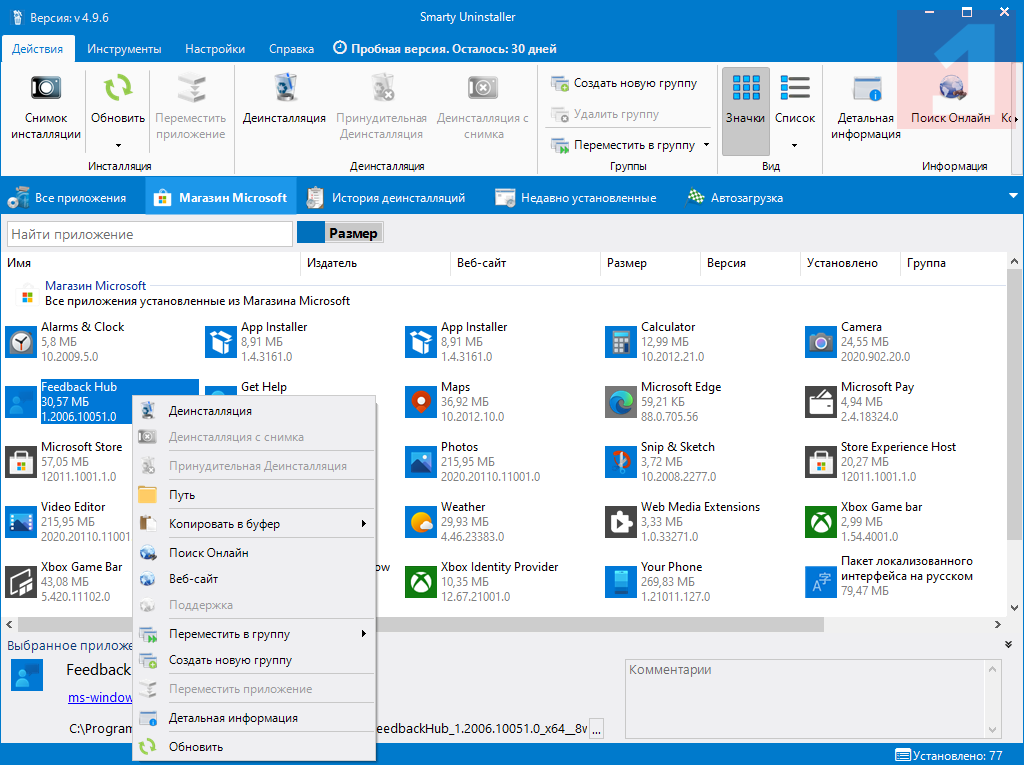Open the Инструменты ribbon tab
This screenshot has width=1024, height=765.
pyautogui.click(x=124, y=48)
